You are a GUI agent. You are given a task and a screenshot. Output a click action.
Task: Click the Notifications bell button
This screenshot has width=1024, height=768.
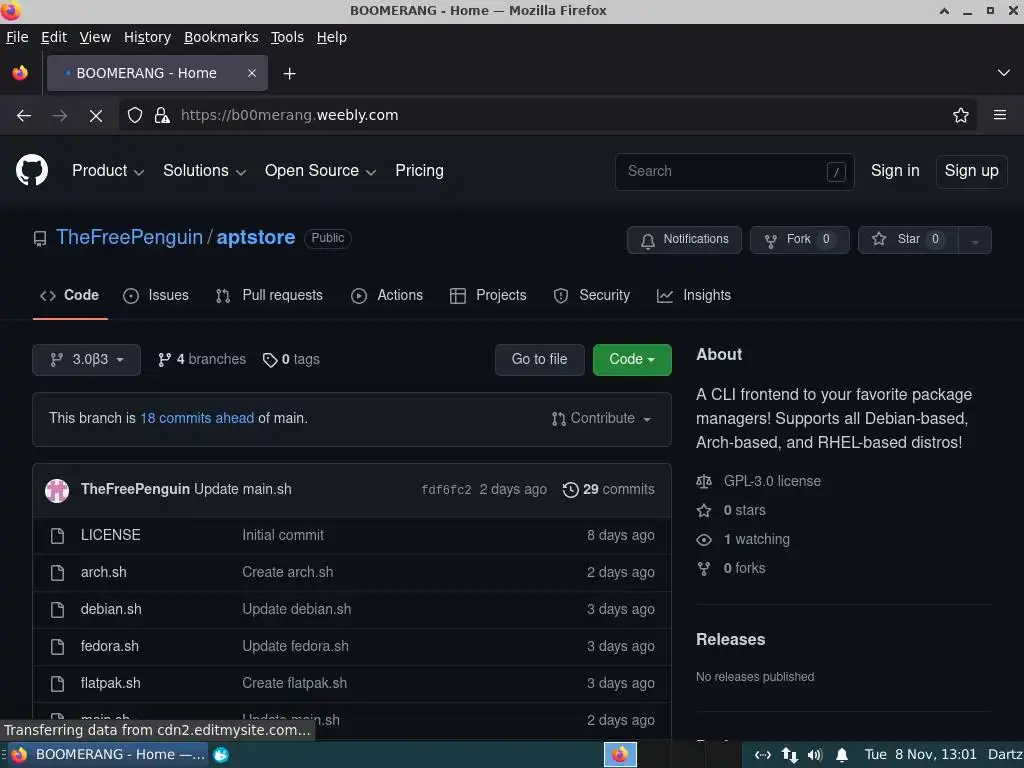[x=684, y=240]
